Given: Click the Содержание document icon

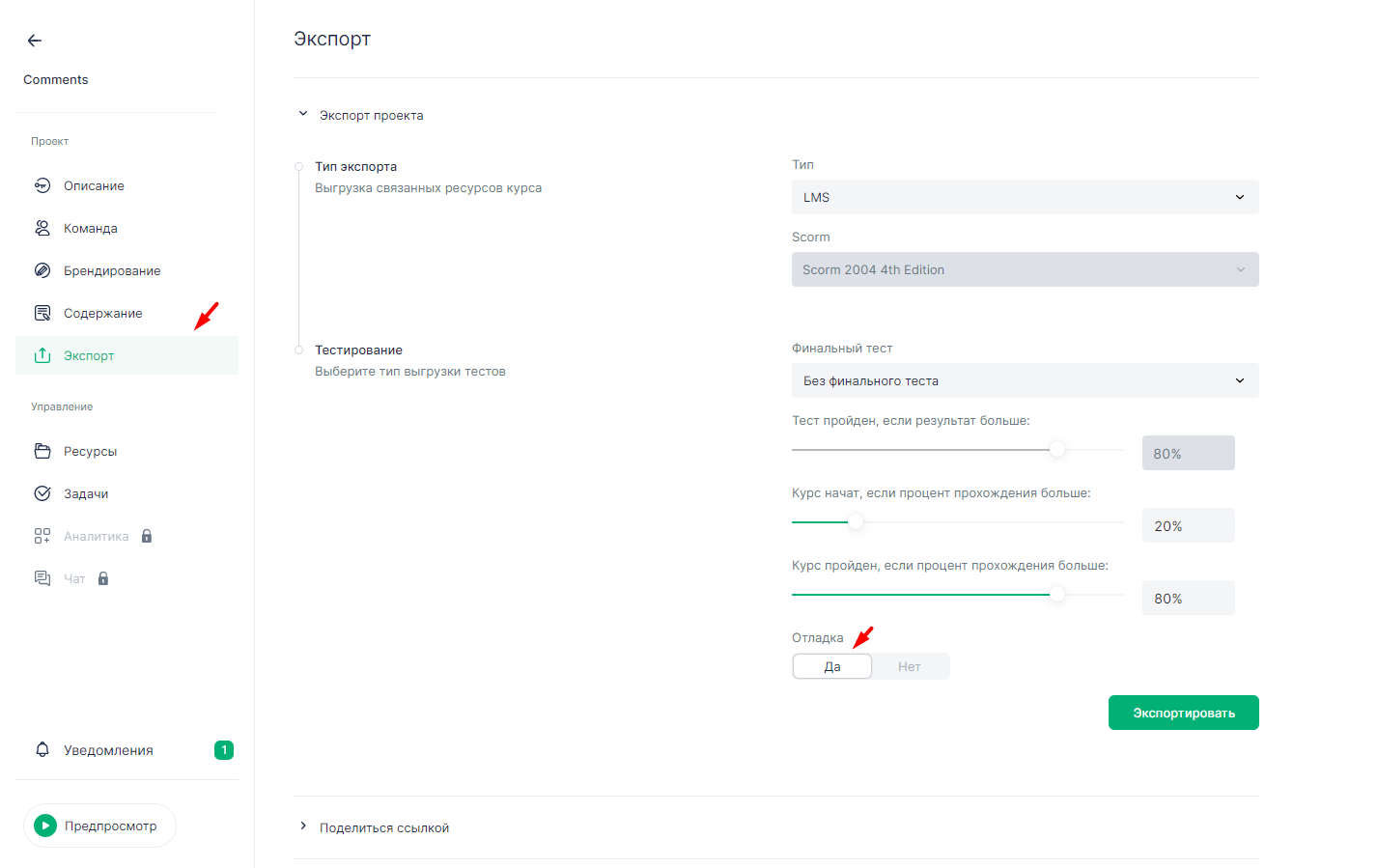Looking at the screenshot, I should [42, 313].
